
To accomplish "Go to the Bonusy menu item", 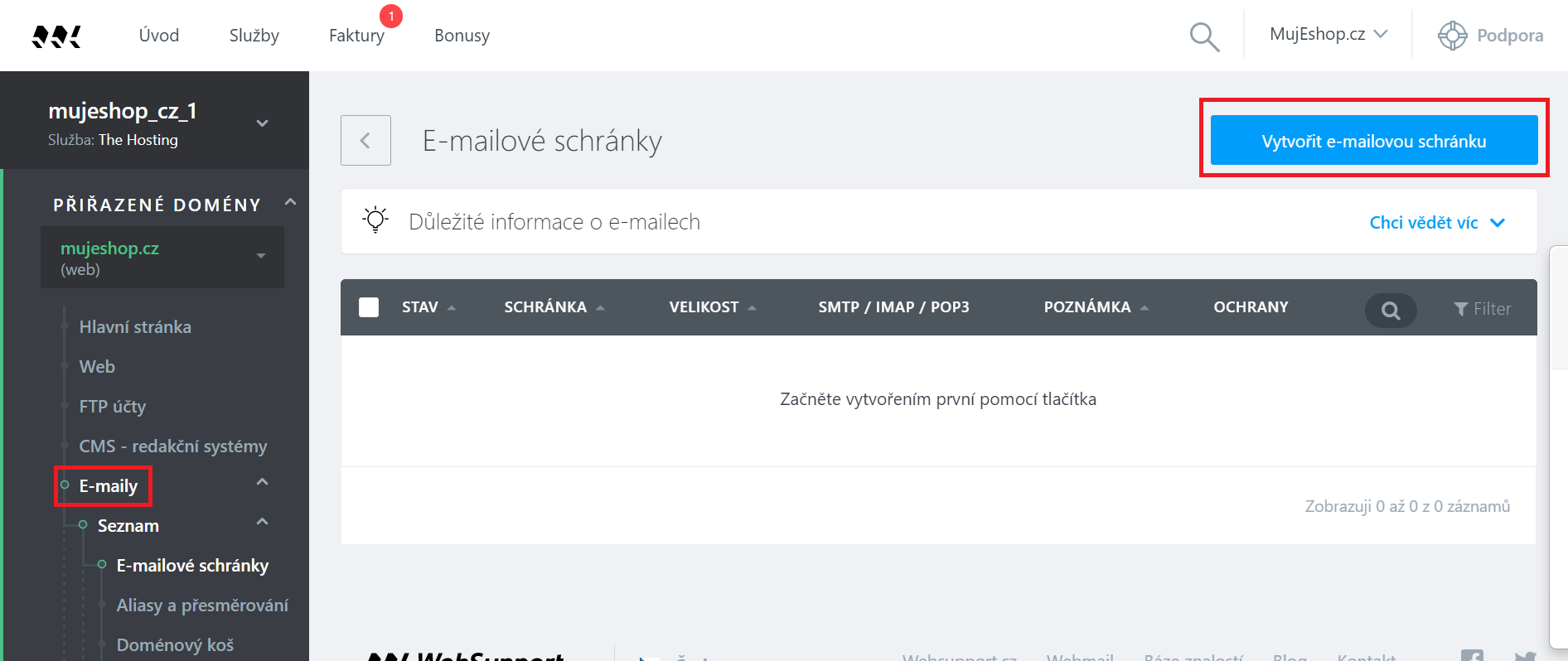I will coord(462,36).
